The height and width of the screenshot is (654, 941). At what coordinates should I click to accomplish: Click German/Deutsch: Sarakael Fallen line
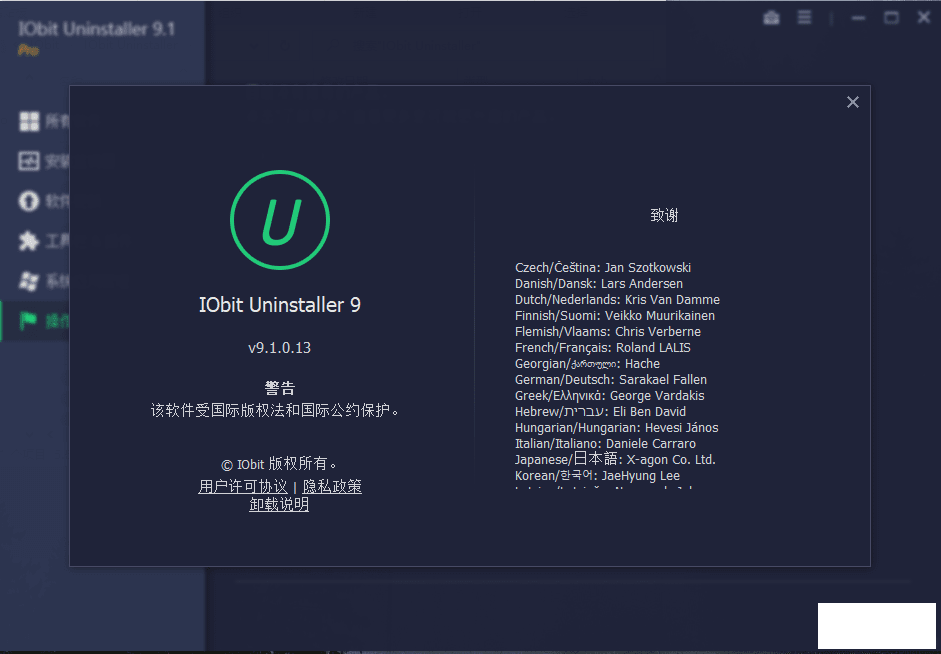(x=610, y=379)
